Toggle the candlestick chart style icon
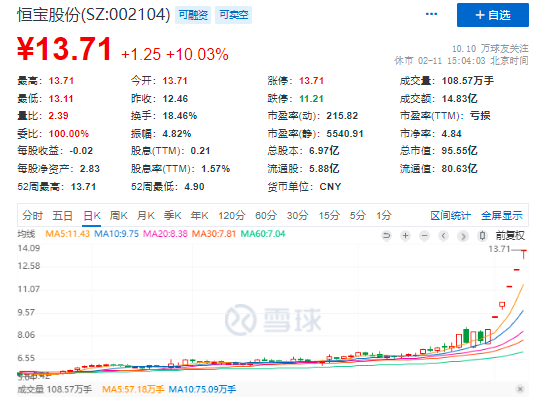This screenshot has width=545, height=397. [482, 236]
